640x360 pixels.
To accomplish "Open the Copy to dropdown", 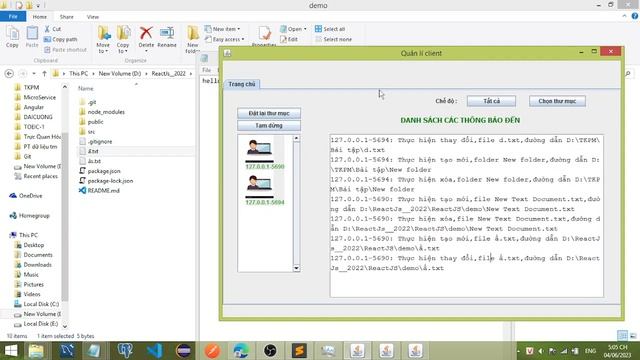I will (123, 48).
